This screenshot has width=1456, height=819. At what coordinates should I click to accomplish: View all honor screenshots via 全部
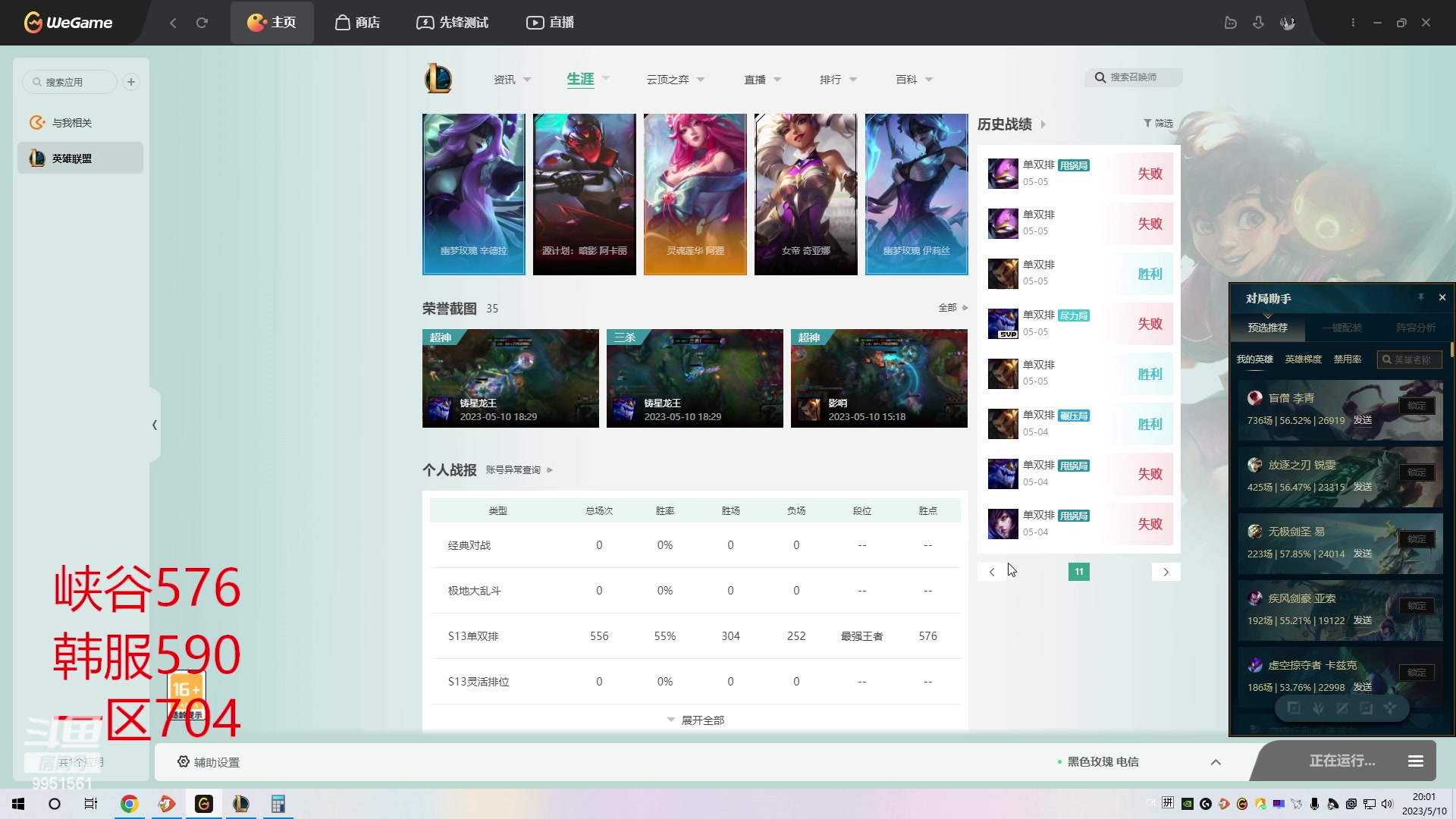coord(952,308)
